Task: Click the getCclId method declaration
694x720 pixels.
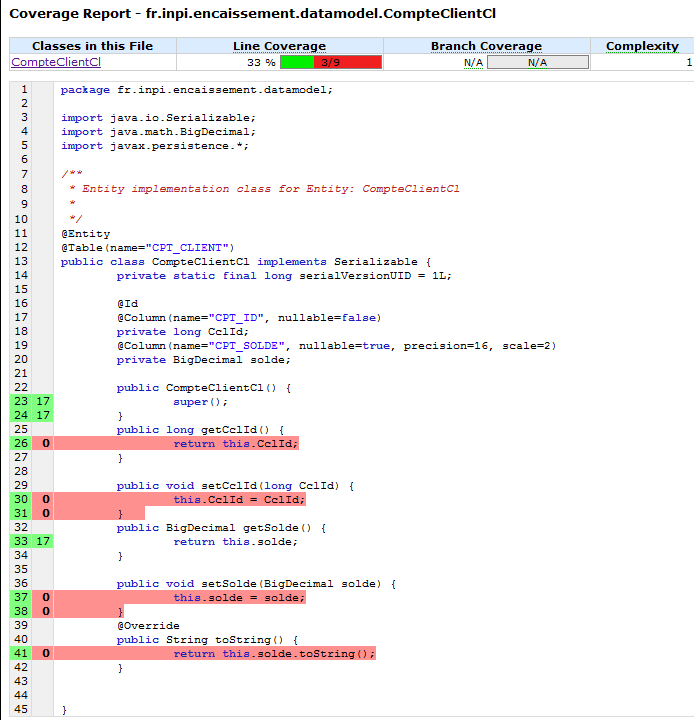Action: click(200, 430)
